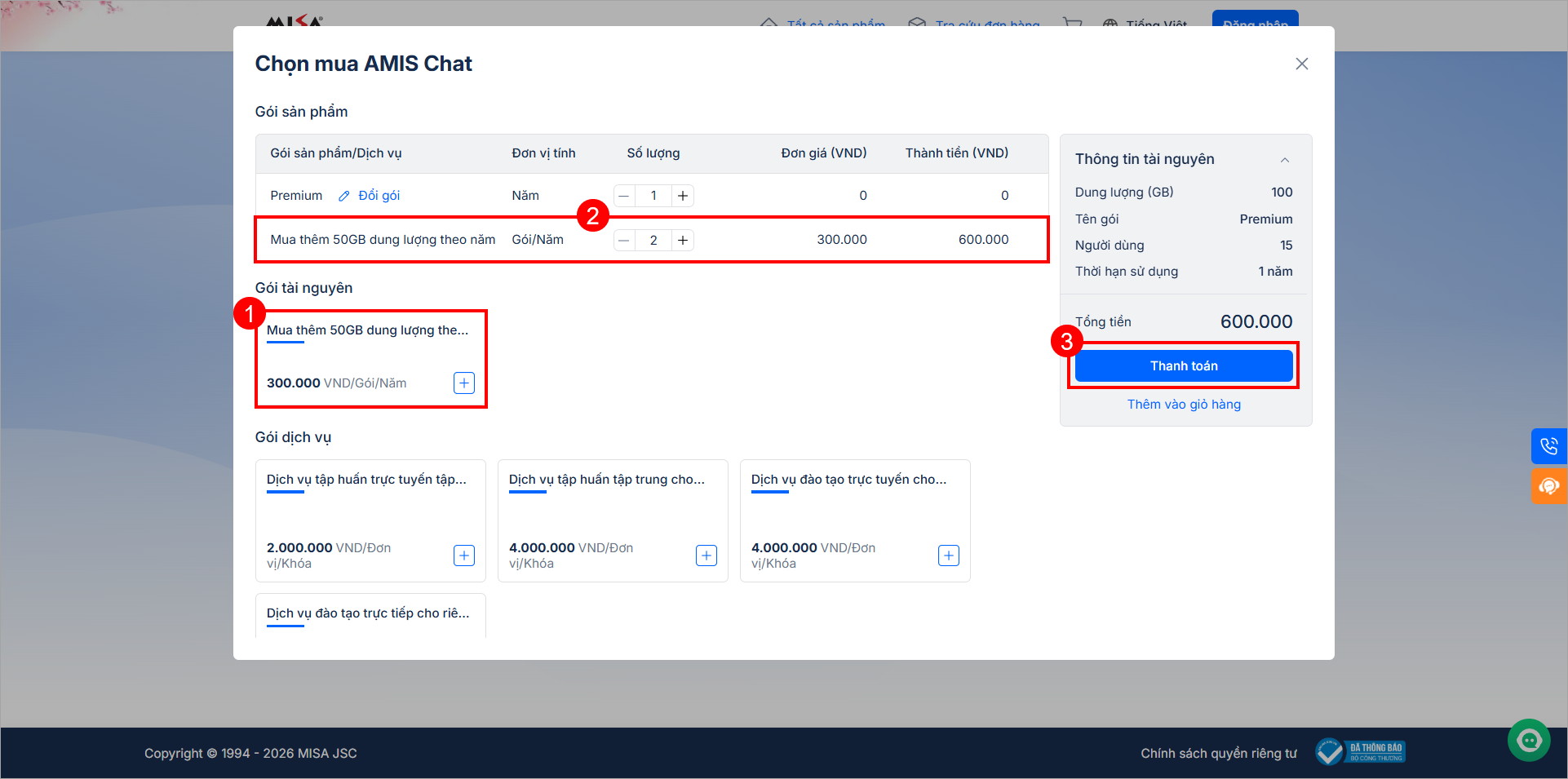Viewport: 1568px width, 779px height.
Task: Select the Mua thêm 50GB resource card title
Action: (368, 330)
